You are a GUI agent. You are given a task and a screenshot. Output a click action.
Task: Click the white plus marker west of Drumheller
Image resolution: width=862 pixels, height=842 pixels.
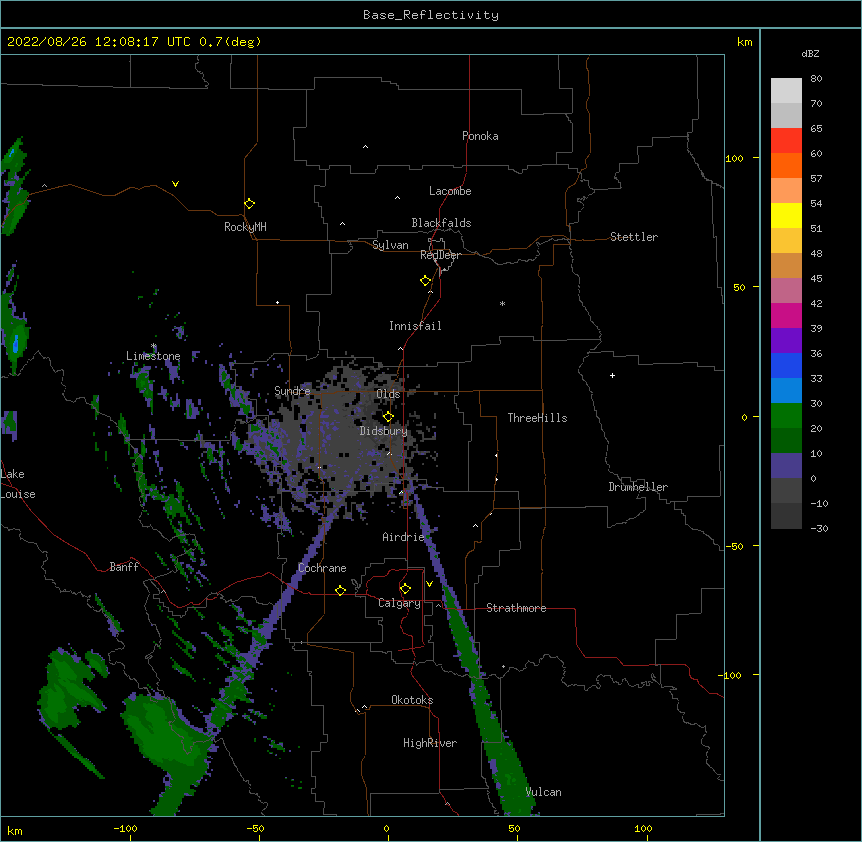(612, 375)
